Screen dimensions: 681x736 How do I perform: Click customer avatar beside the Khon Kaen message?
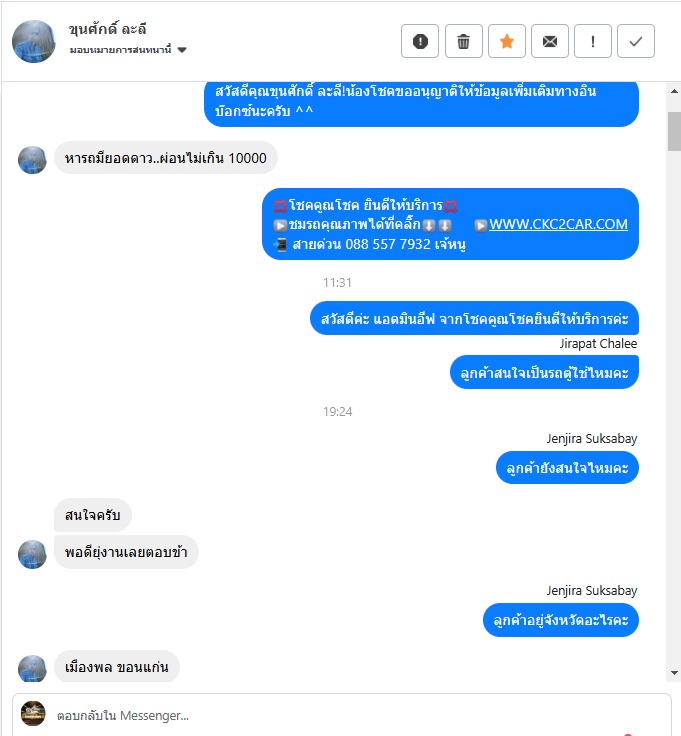pos(32,668)
